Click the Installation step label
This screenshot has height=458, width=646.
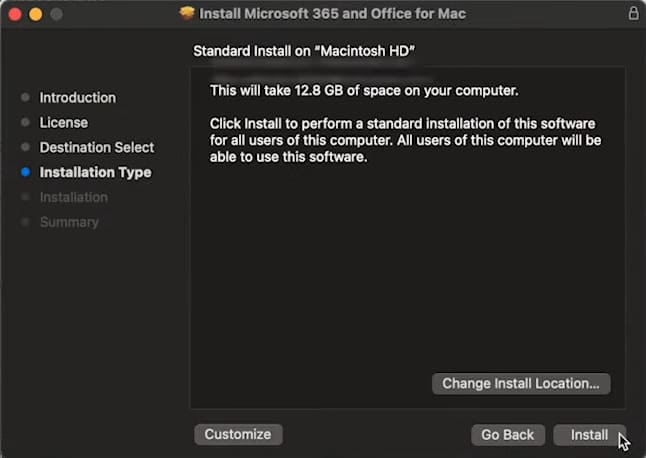click(x=73, y=198)
